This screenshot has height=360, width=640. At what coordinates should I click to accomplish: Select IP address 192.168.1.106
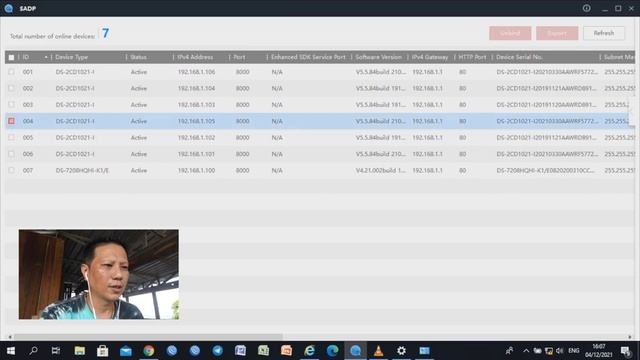tap(196, 72)
